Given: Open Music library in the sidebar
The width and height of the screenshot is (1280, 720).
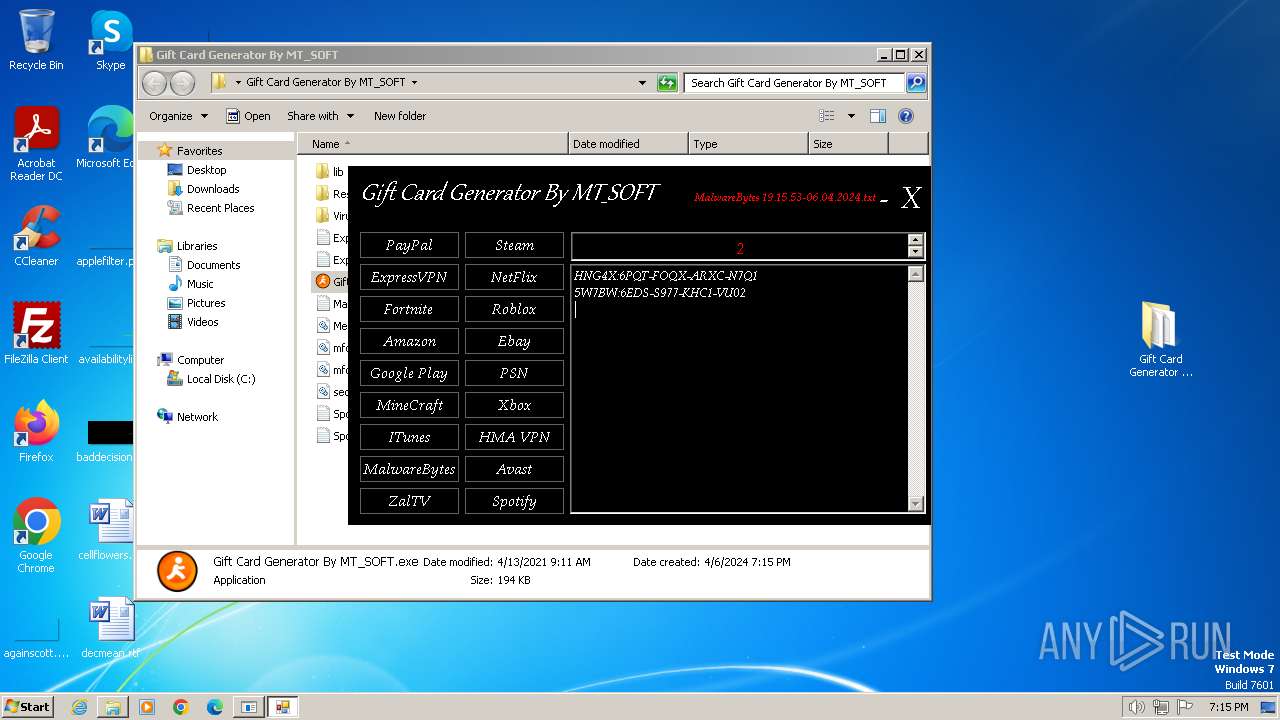Looking at the screenshot, I should click(200, 284).
